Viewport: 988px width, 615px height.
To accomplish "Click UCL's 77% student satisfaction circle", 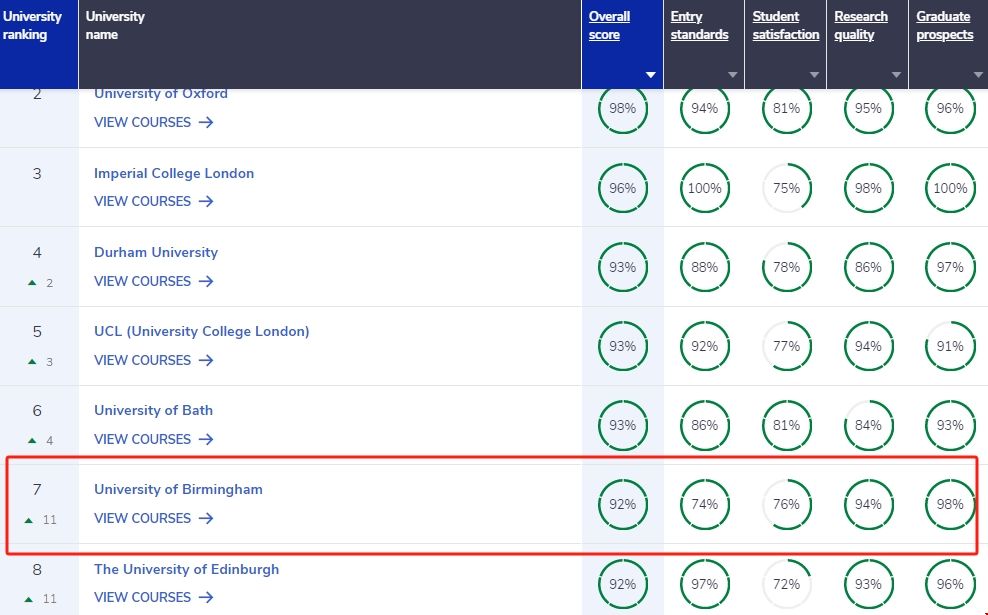I will click(786, 346).
